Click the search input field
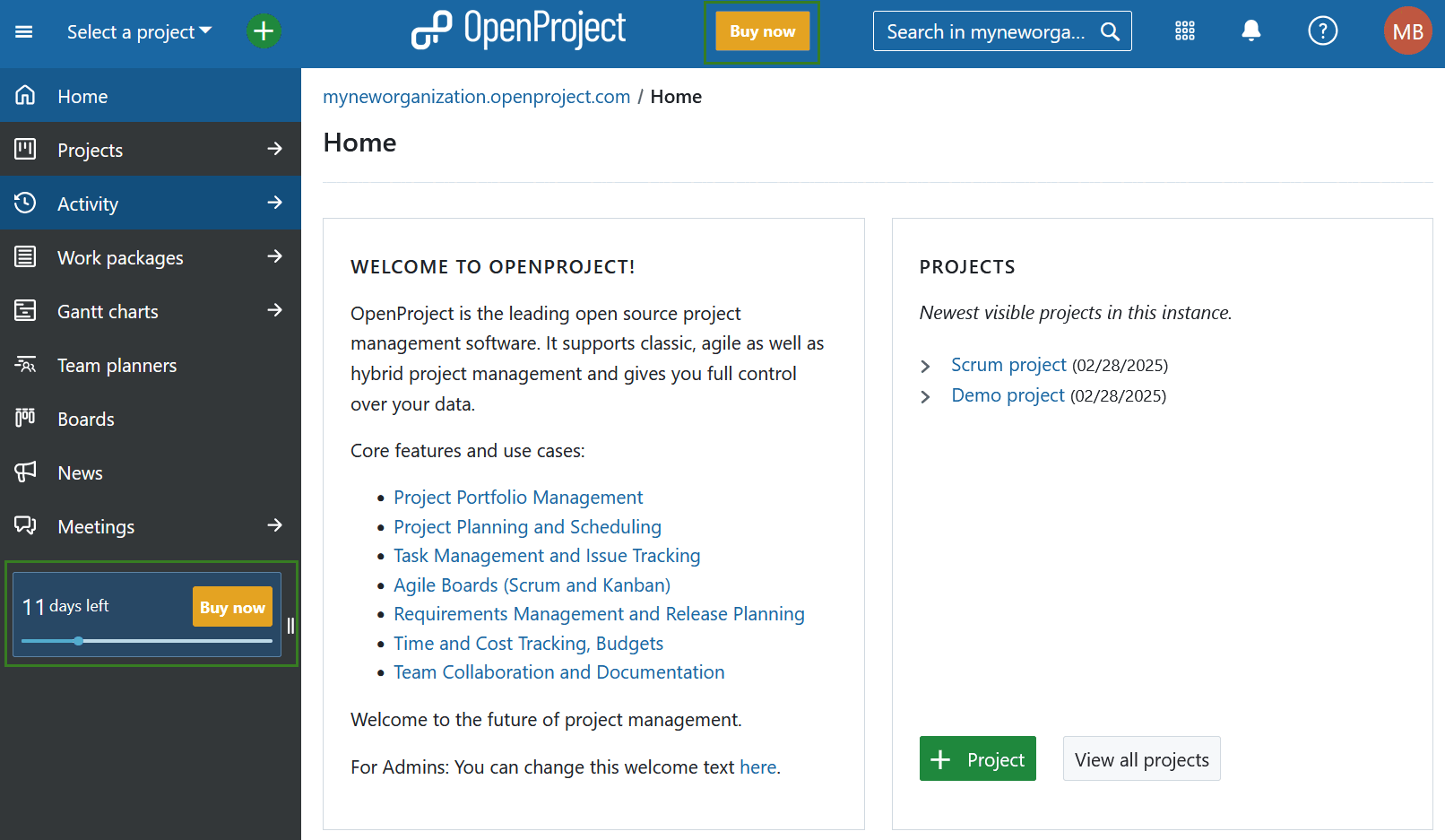 [986, 30]
